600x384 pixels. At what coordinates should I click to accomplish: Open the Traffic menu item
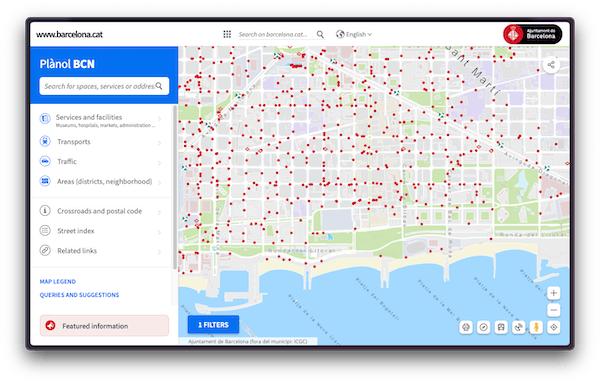click(101, 162)
